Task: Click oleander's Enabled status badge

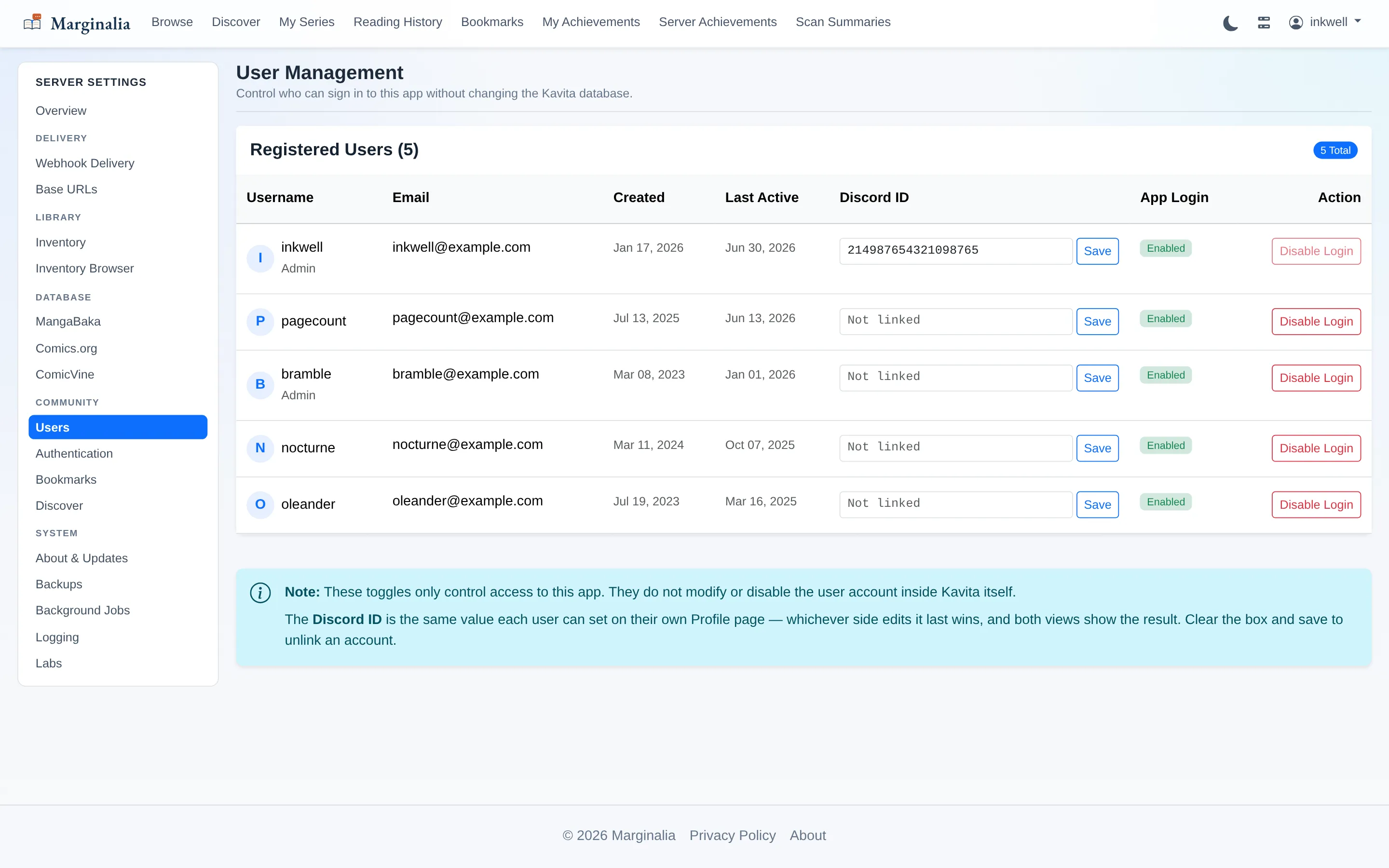Action: [1165, 502]
